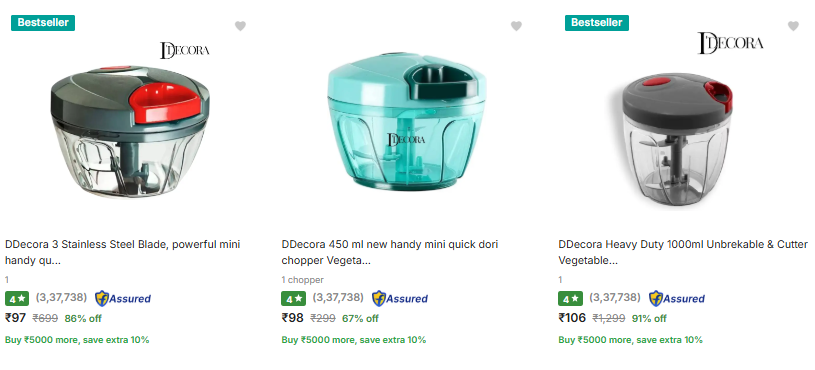Click the 4-star rating of Heavy Duty chopper
Viewport: 815px width, 370px height.
click(x=571, y=299)
